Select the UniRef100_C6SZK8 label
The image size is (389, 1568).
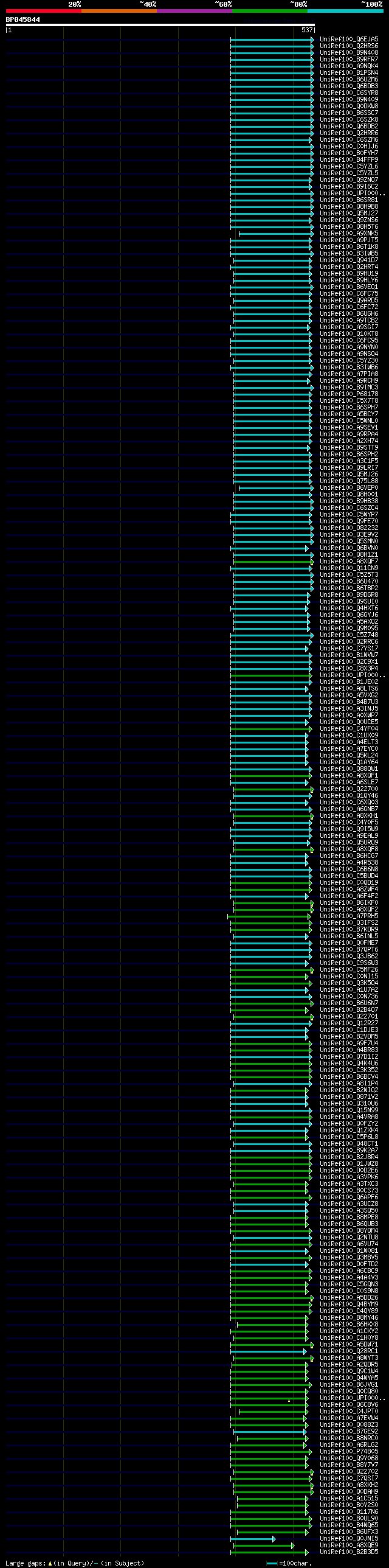[349, 119]
